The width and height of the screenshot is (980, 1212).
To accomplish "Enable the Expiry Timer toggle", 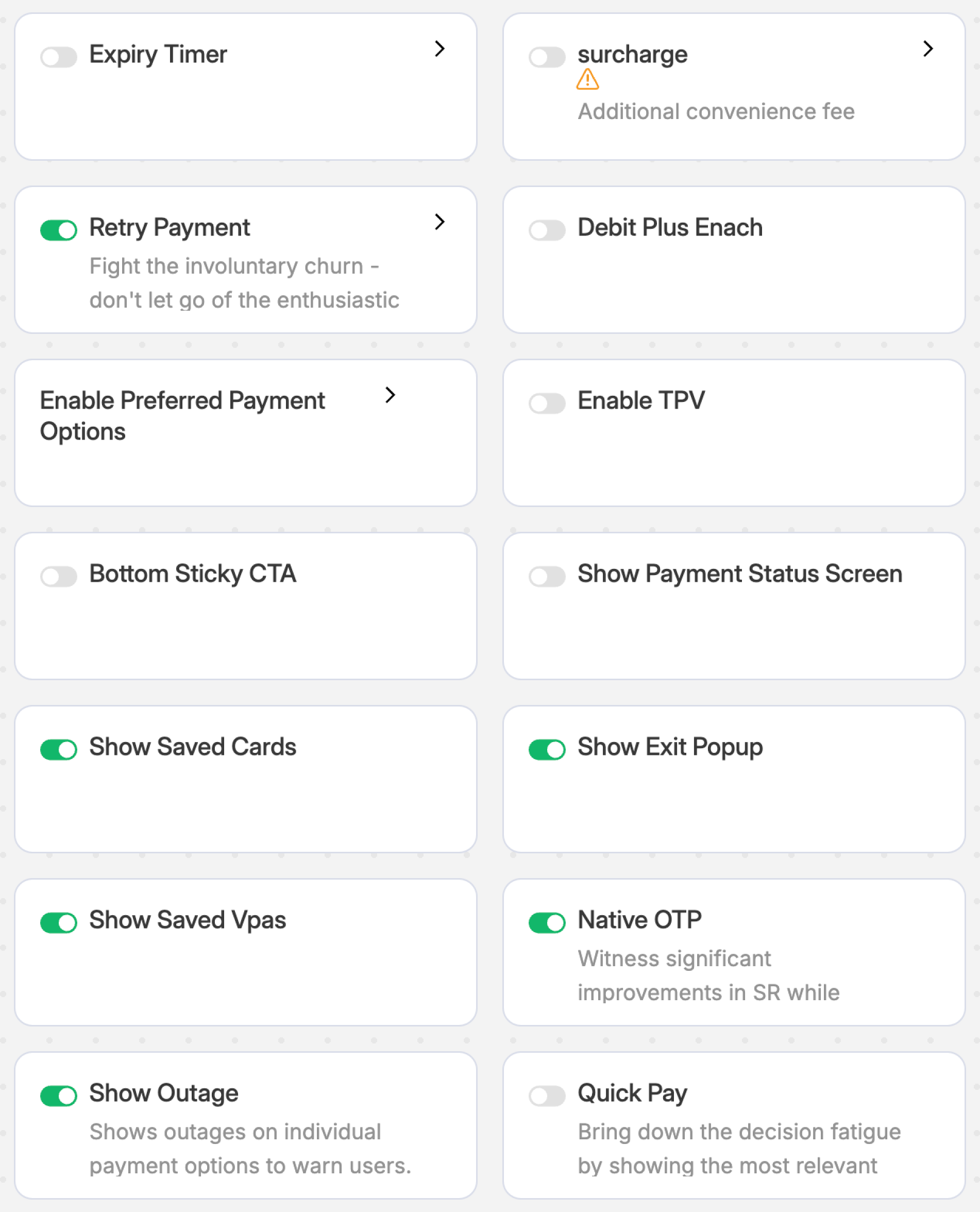I will point(59,57).
